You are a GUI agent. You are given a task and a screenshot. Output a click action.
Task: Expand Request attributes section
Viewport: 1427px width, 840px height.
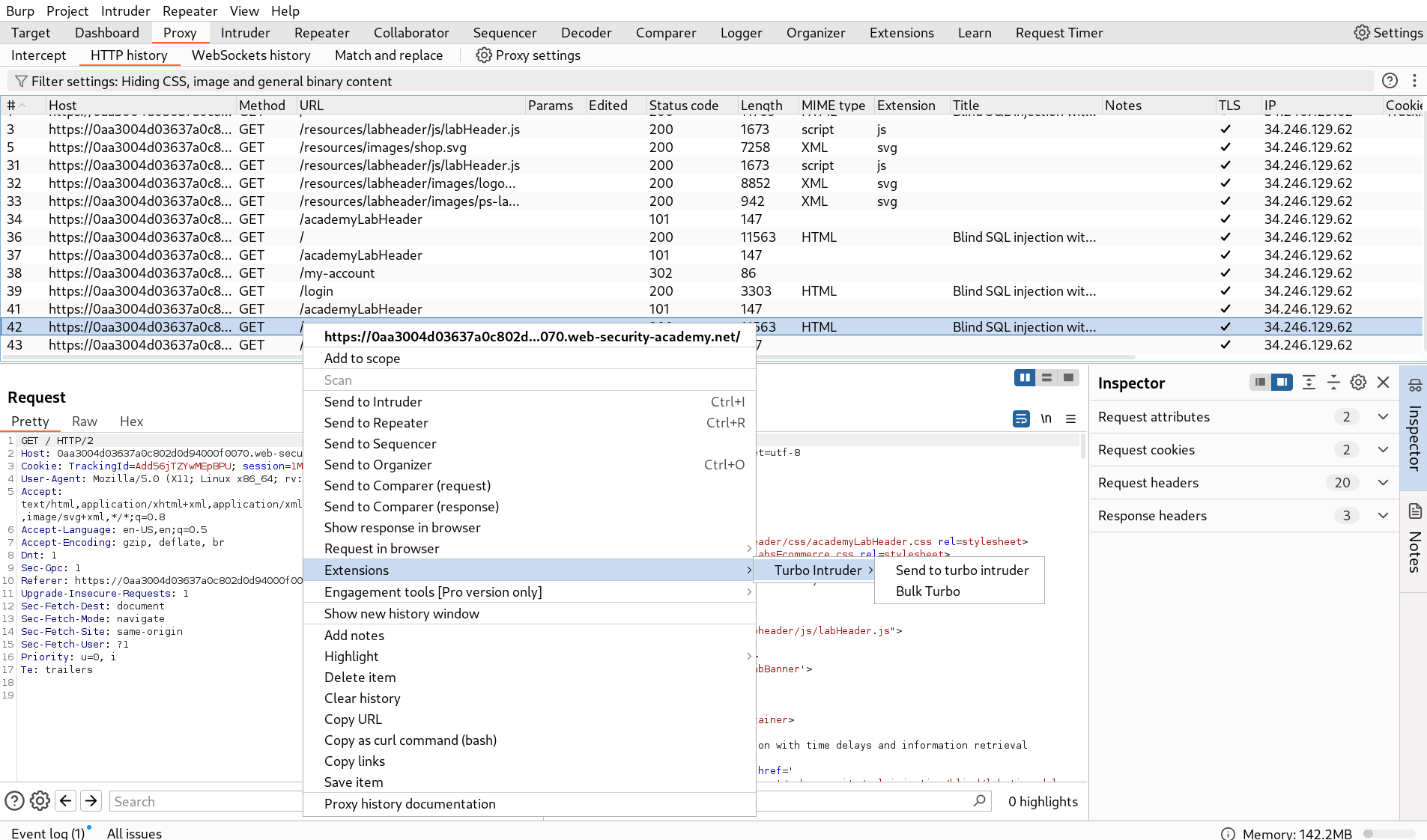pos(1383,417)
